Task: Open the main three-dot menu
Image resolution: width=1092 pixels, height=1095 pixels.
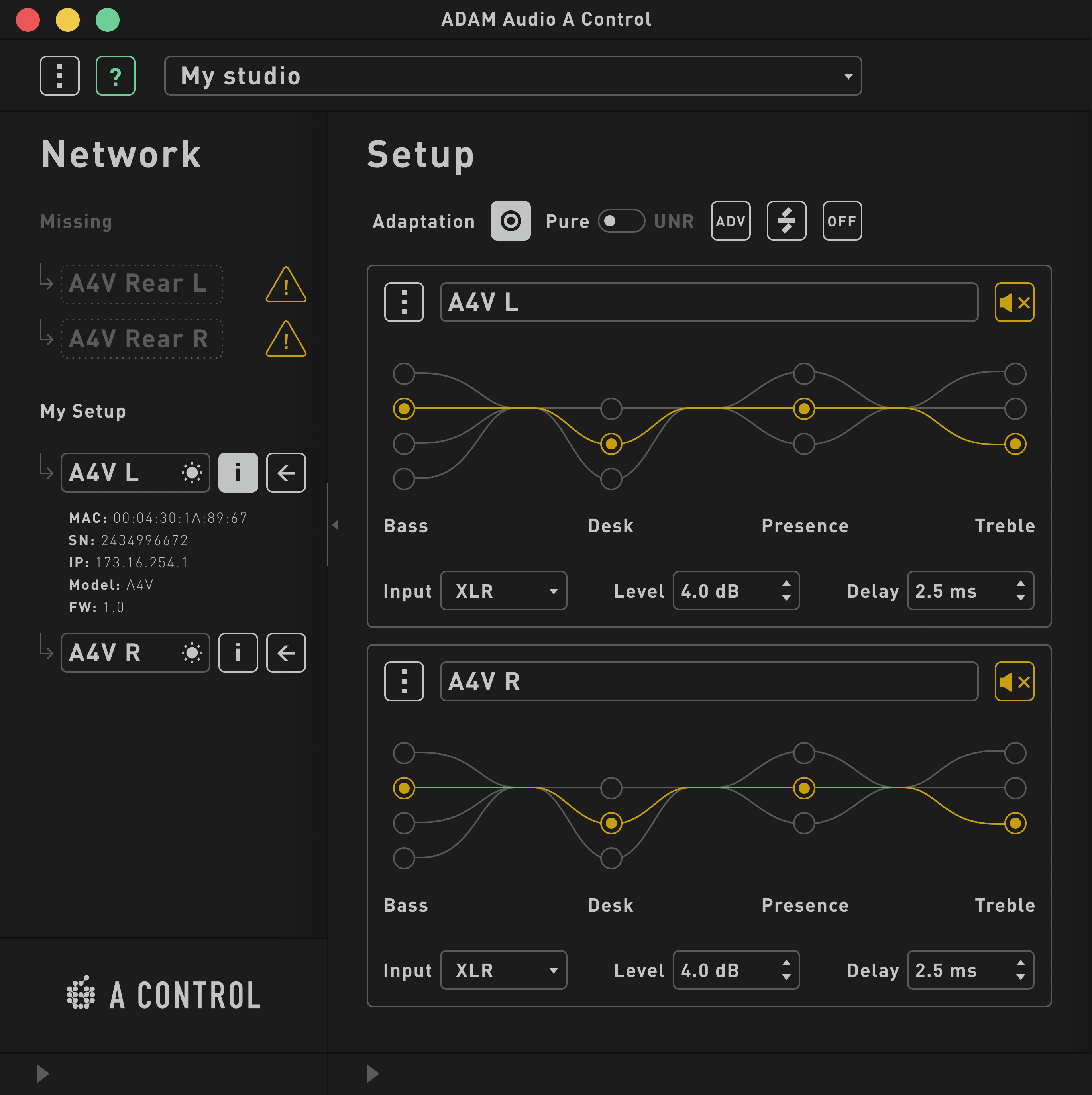Action: click(59, 75)
